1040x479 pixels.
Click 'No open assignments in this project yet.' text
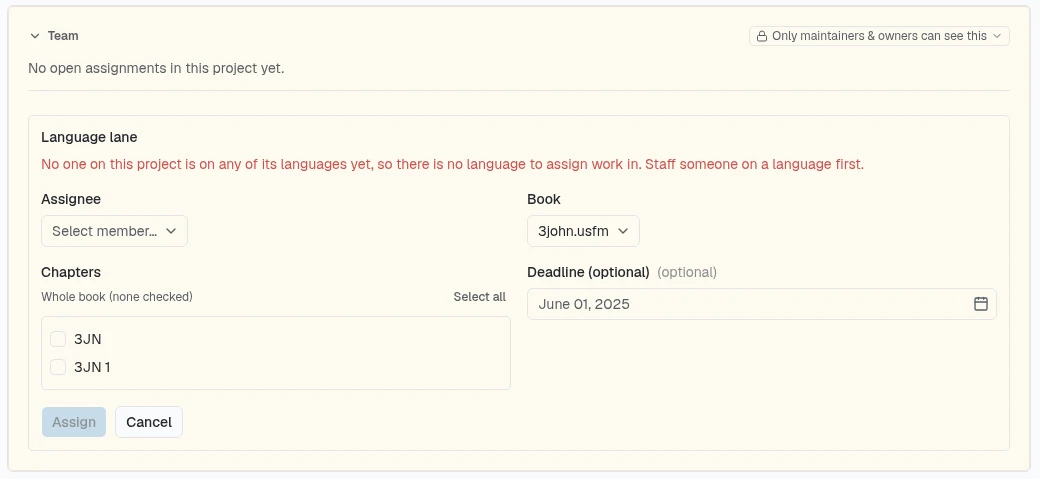point(156,68)
